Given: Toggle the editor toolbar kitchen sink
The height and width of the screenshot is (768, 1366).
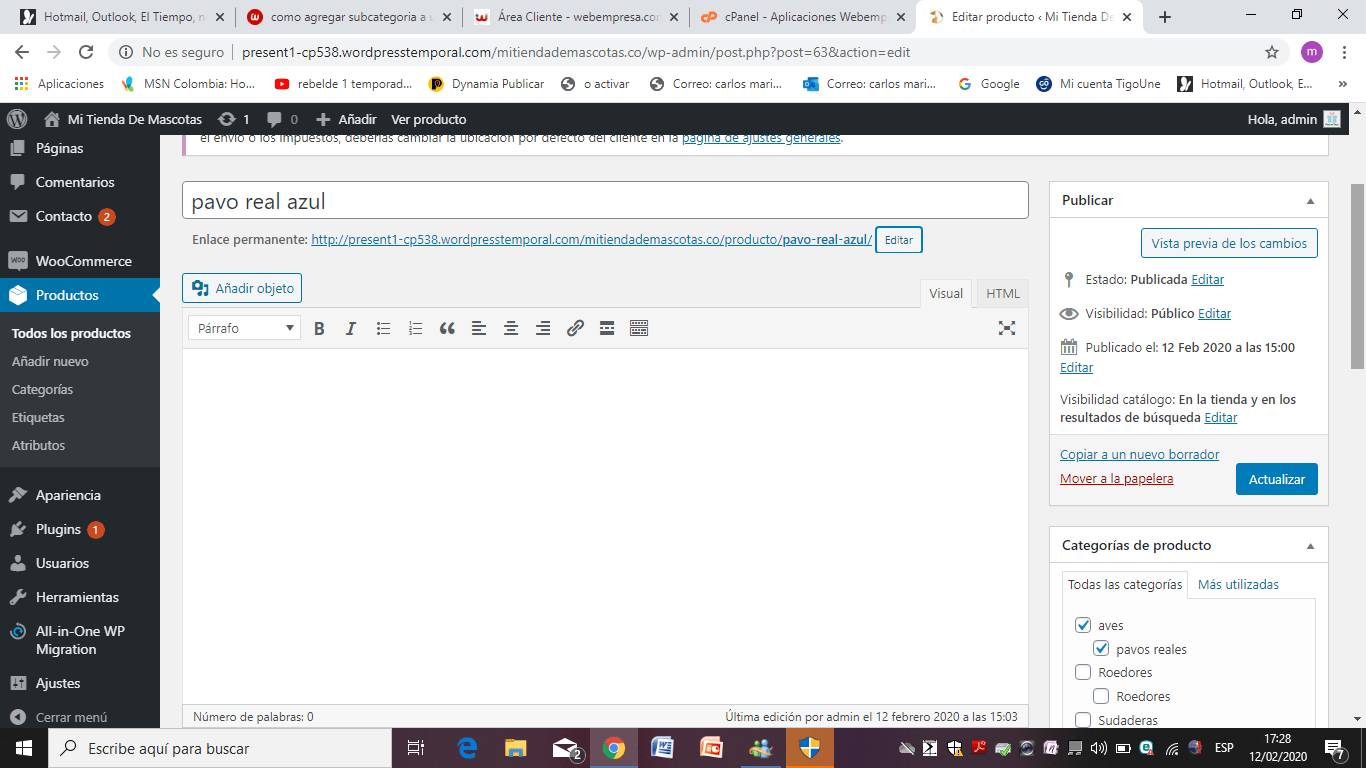Looking at the screenshot, I should point(639,328).
